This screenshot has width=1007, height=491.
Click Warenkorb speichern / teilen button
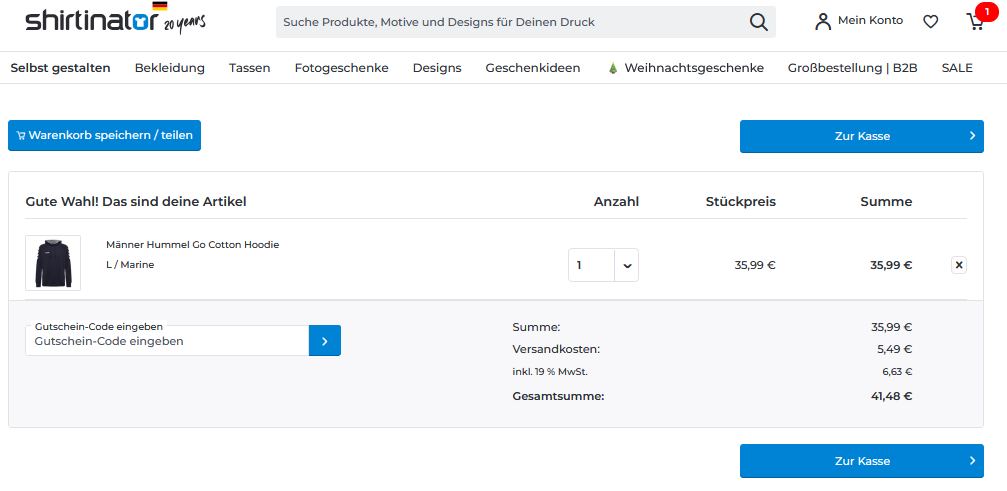point(104,135)
